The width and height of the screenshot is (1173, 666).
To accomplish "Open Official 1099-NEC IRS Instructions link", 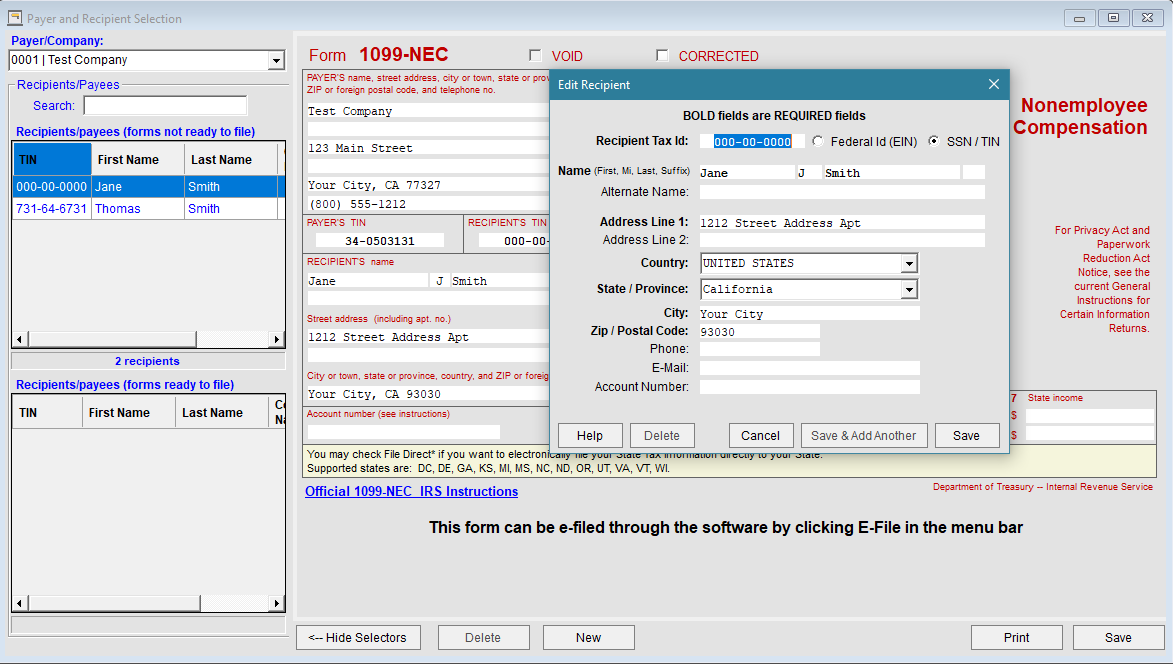I will [411, 492].
